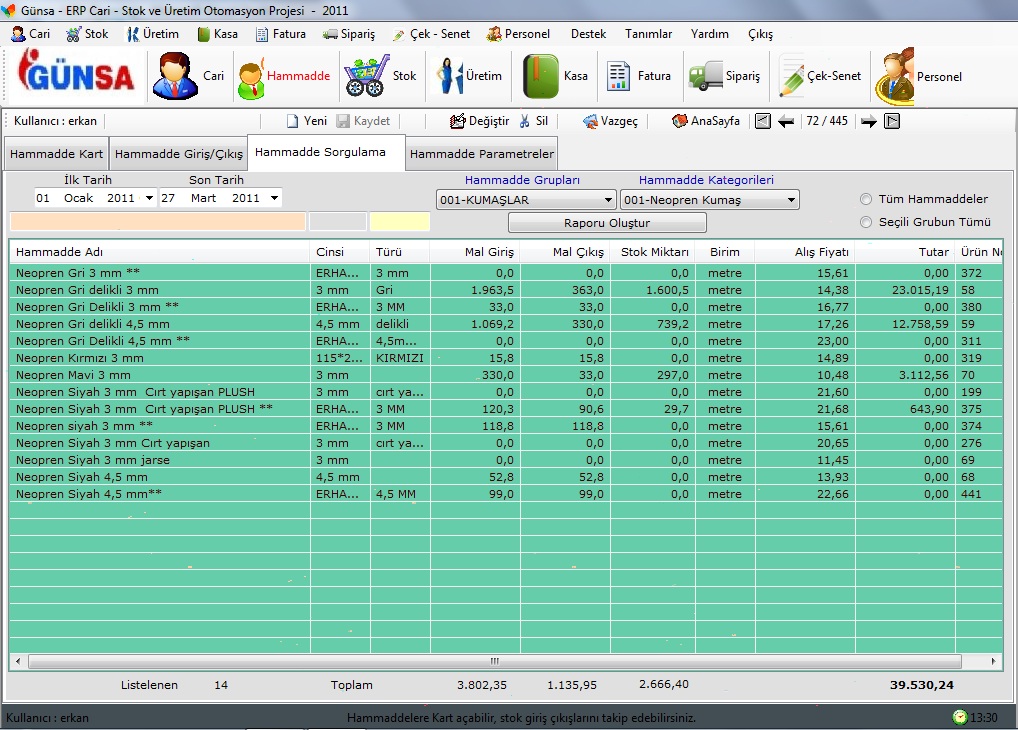The width and height of the screenshot is (1018, 730).
Task: Create new record with Yeni
Action: click(x=306, y=121)
